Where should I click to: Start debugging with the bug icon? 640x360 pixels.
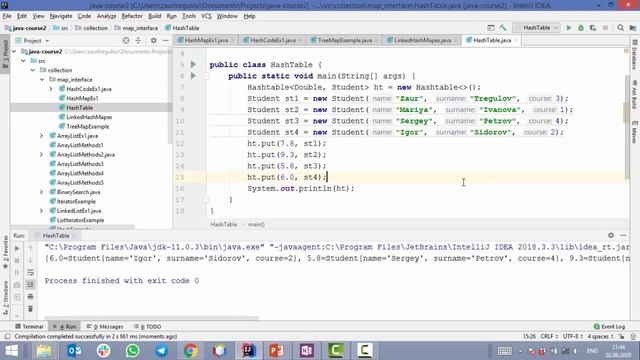pyautogui.click(x=581, y=28)
